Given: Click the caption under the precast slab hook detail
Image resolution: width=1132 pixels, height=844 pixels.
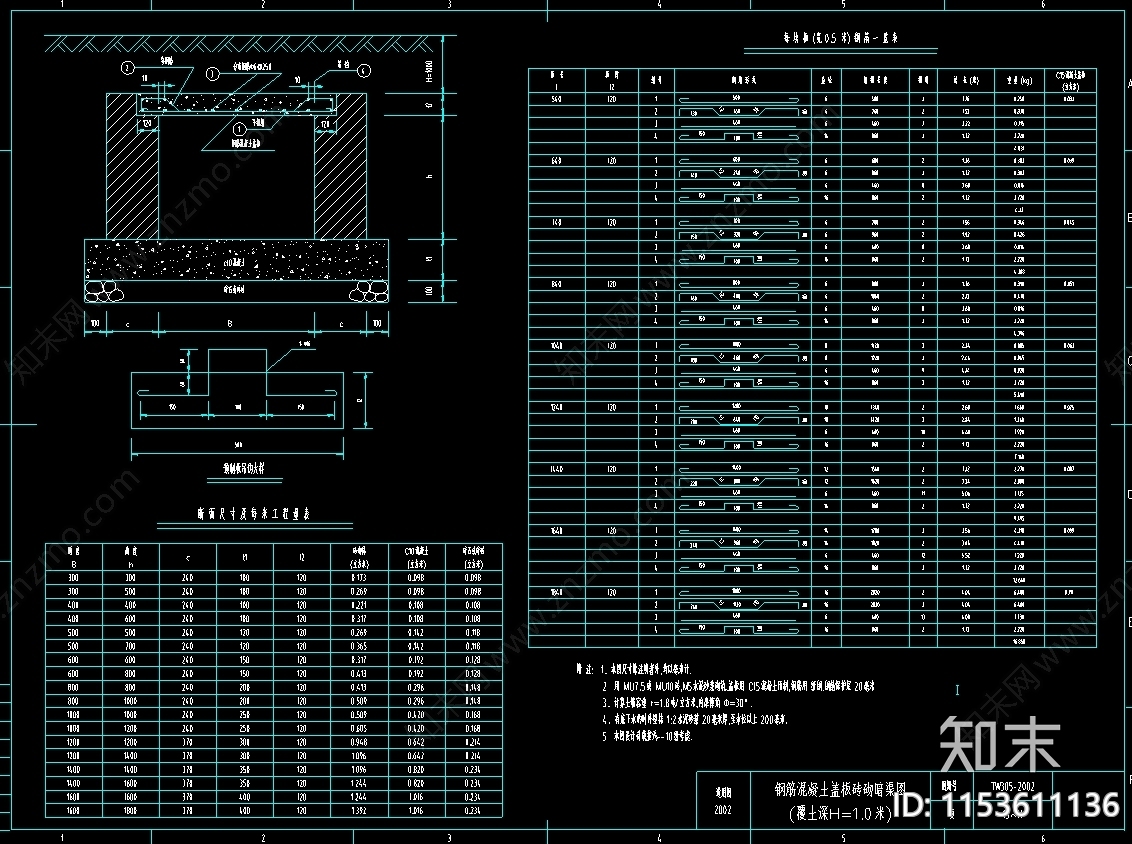Looking at the screenshot, I should click(x=244, y=469).
